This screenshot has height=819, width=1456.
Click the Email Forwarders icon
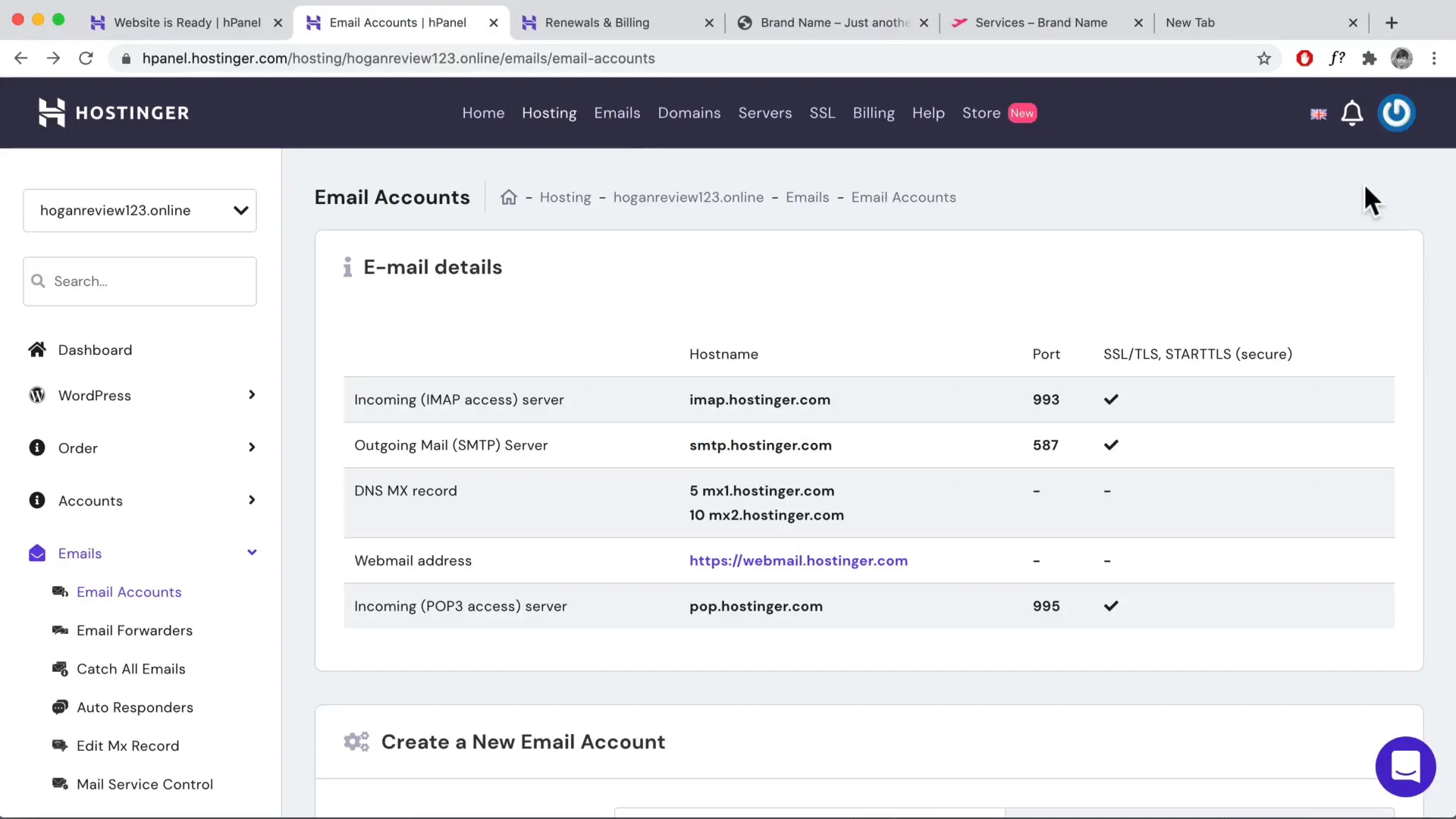(x=60, y=630)
